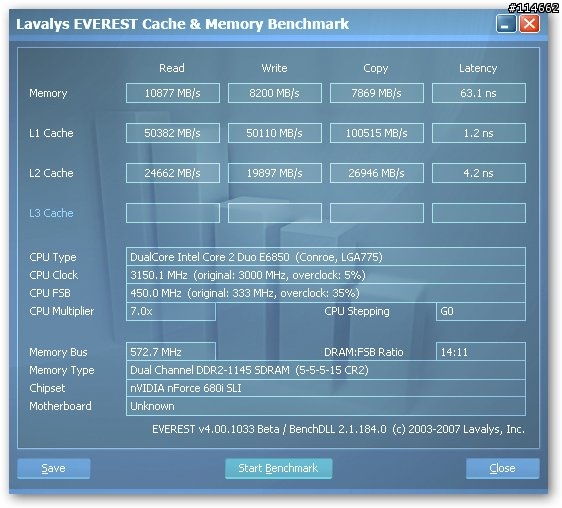Screen dimensions: 562x508
Task: Select Chipset value nVIDIA nForce 680i SLI
Action: (326, 388)
